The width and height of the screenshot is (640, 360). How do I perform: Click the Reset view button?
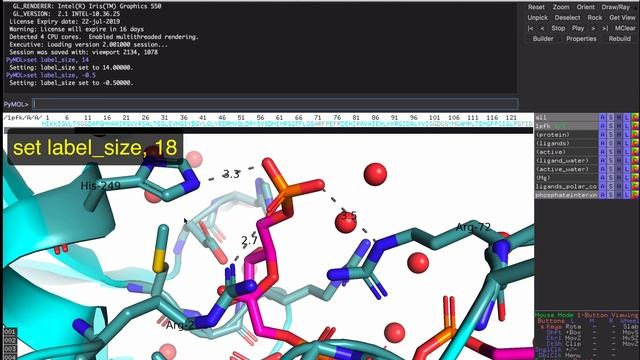pos(536,7)
